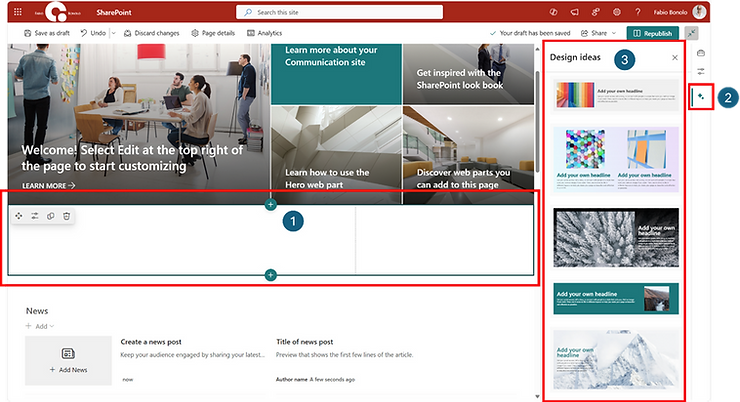This screenshot has height=402, width=740.
Task: Open the Toolbox icon in right rail
Action: [x=701, y=53]
